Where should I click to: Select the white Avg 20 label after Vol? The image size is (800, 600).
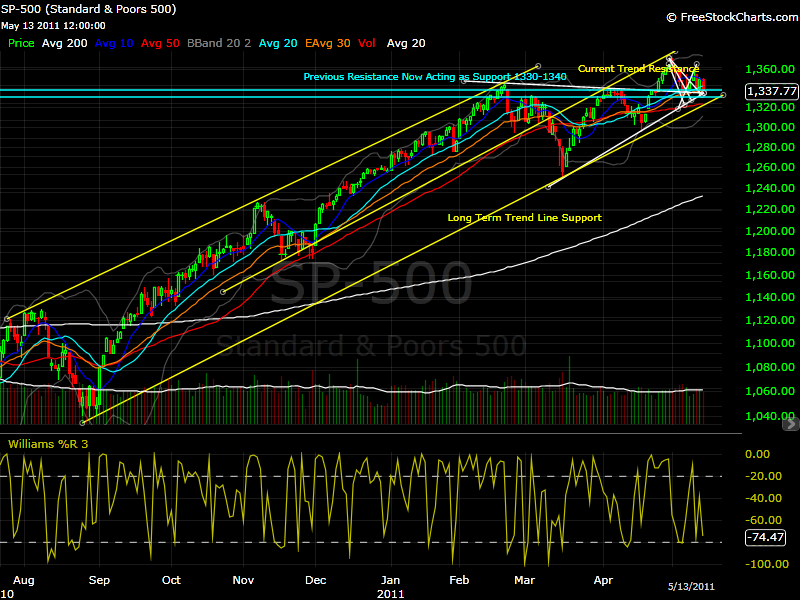[x=406, y=43]
